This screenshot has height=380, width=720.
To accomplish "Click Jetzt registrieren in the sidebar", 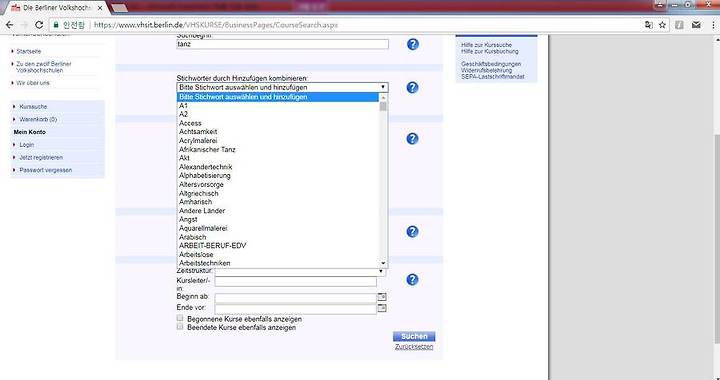I will 41,157.
